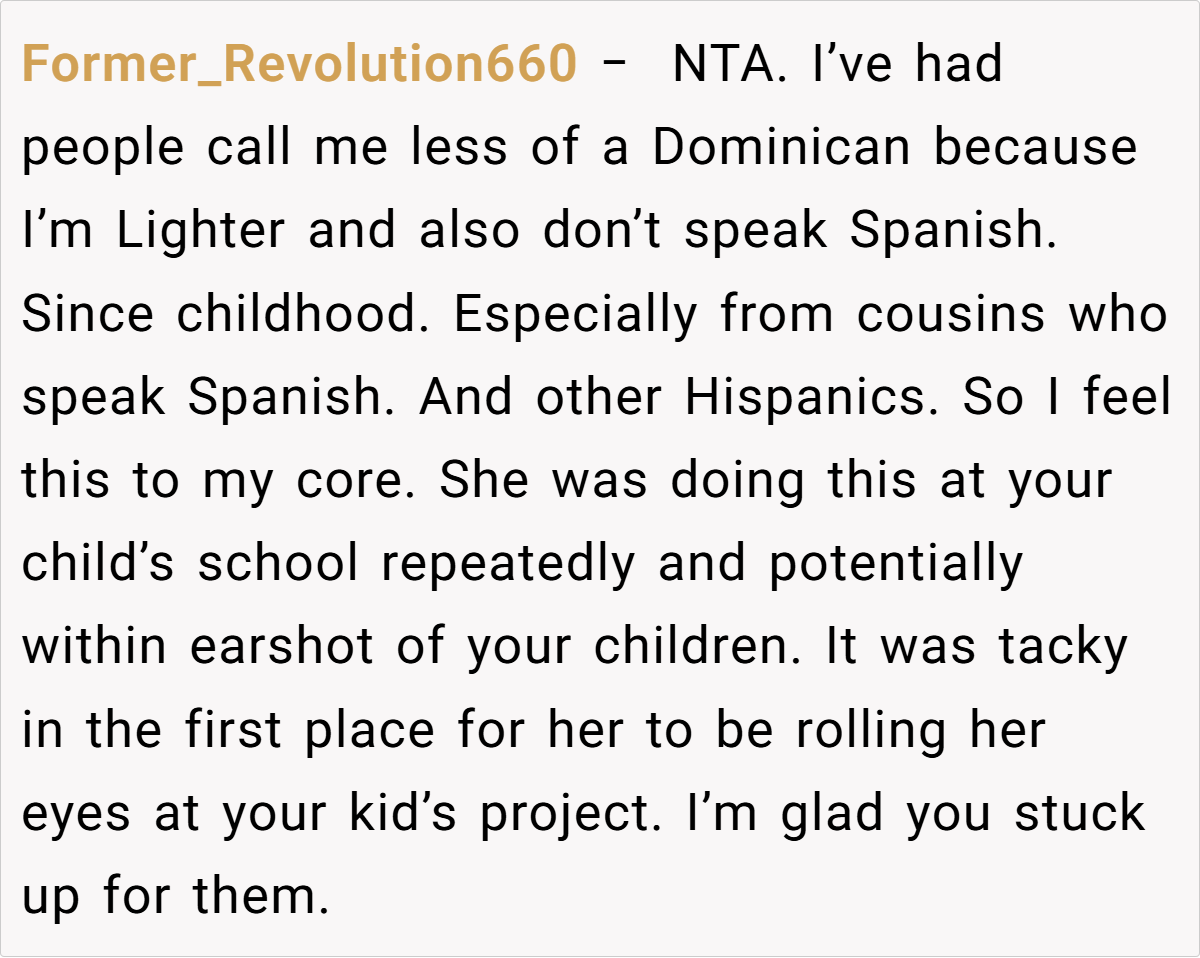Viewport: 1200px width, 958px height.
Task: Click the word "glad" in the comment
Action: pyautogui.click(x=832, y=813)
